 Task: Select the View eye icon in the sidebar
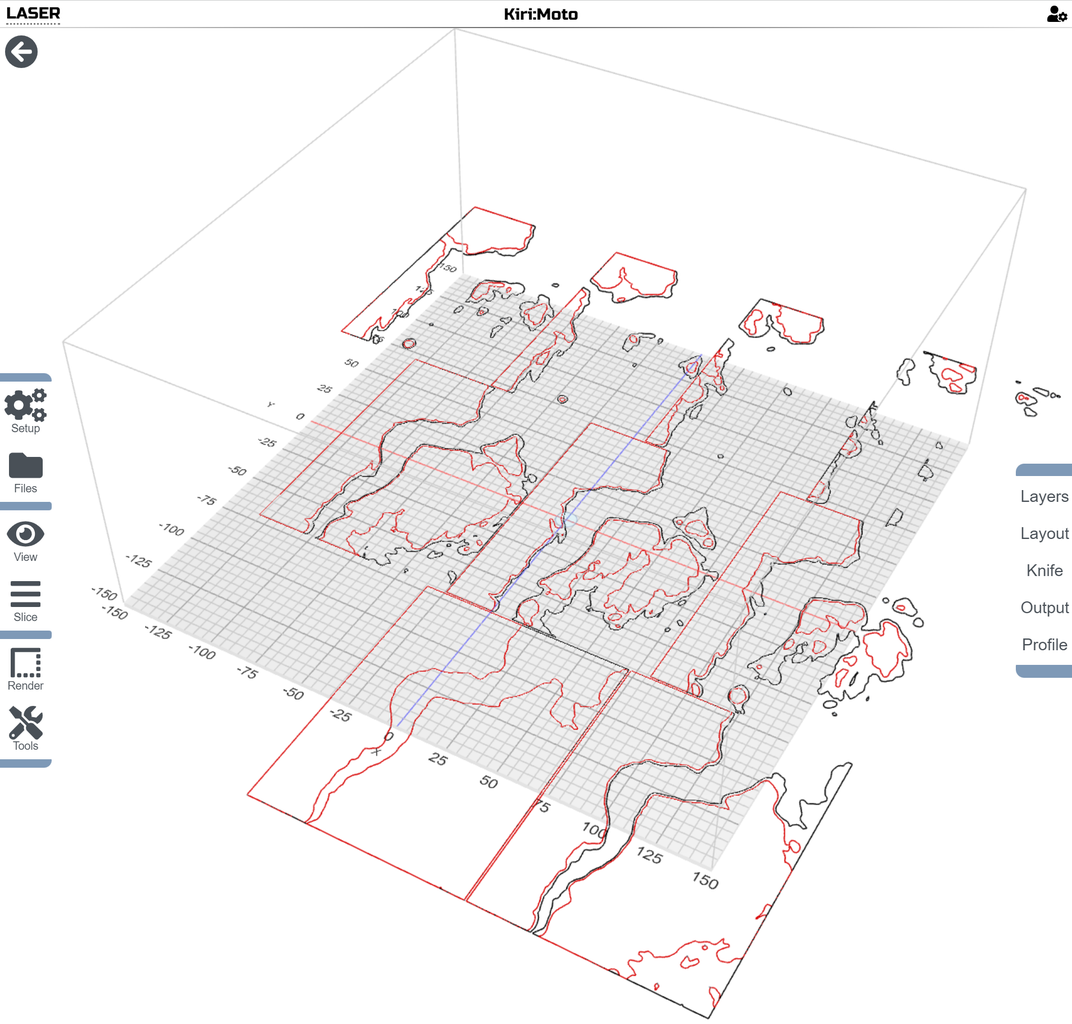coord(25,535)
